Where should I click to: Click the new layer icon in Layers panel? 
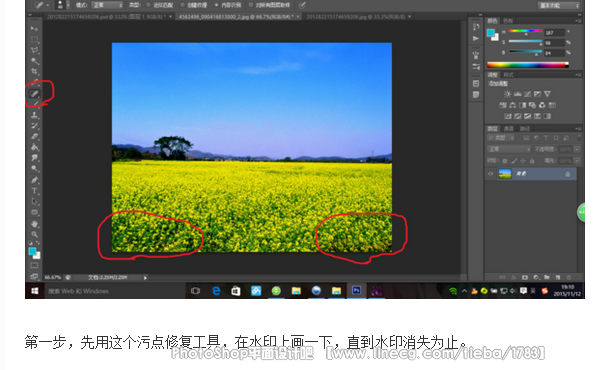(558, 277)
